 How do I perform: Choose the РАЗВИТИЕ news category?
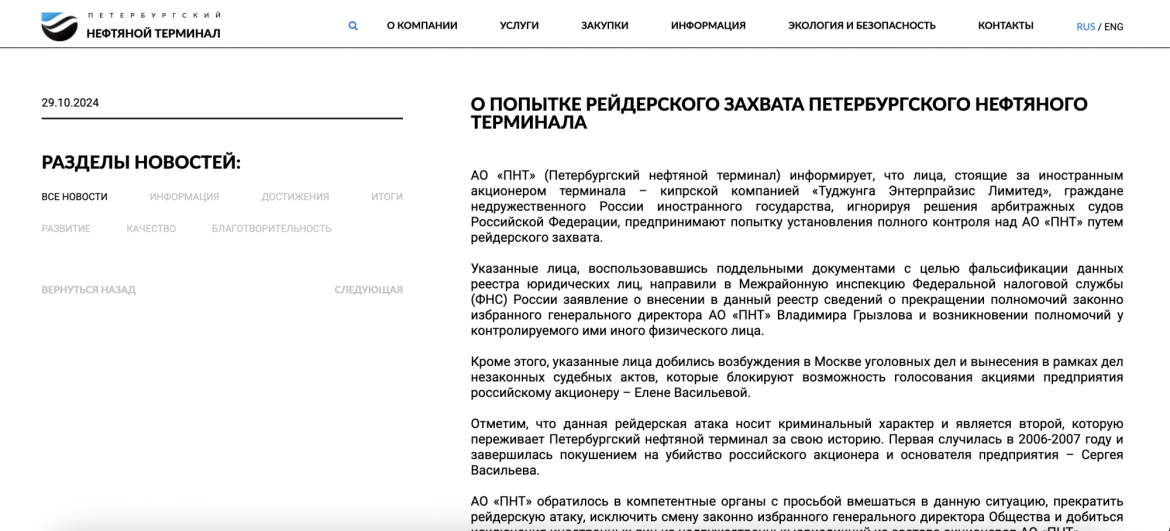(66, 229)
